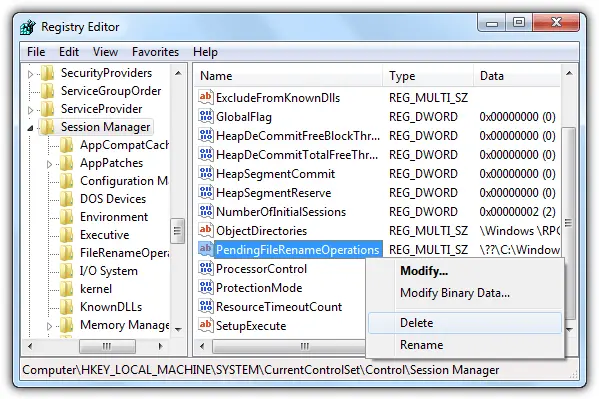Click the SecurityProviders folder icon
Viewport: 599px width, 399px height.
[48, 73]
